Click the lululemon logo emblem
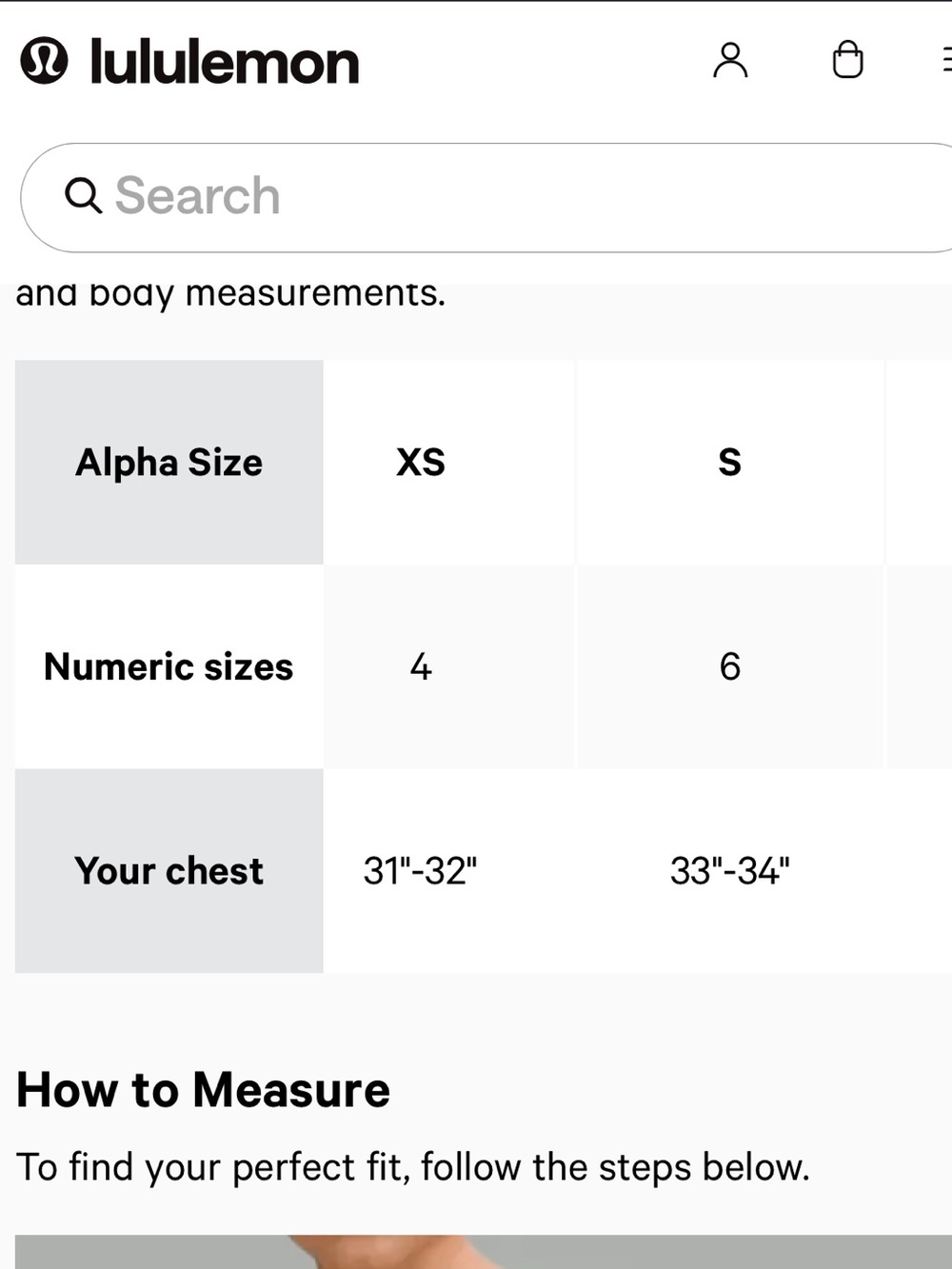 (44, 61)
